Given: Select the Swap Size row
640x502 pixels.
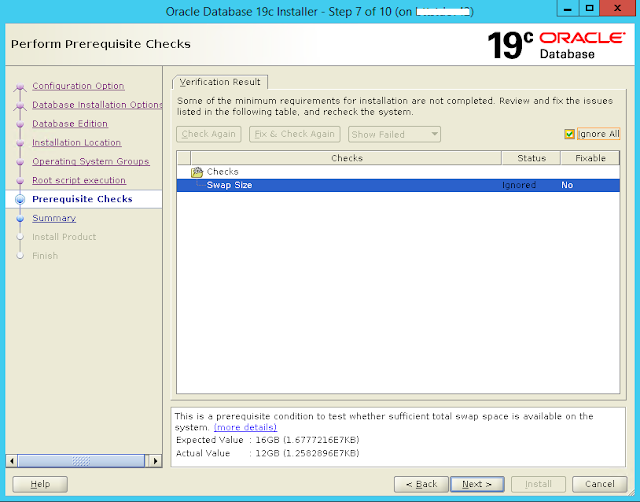Looking at the screenshot, I should click(x=398, y=185).
